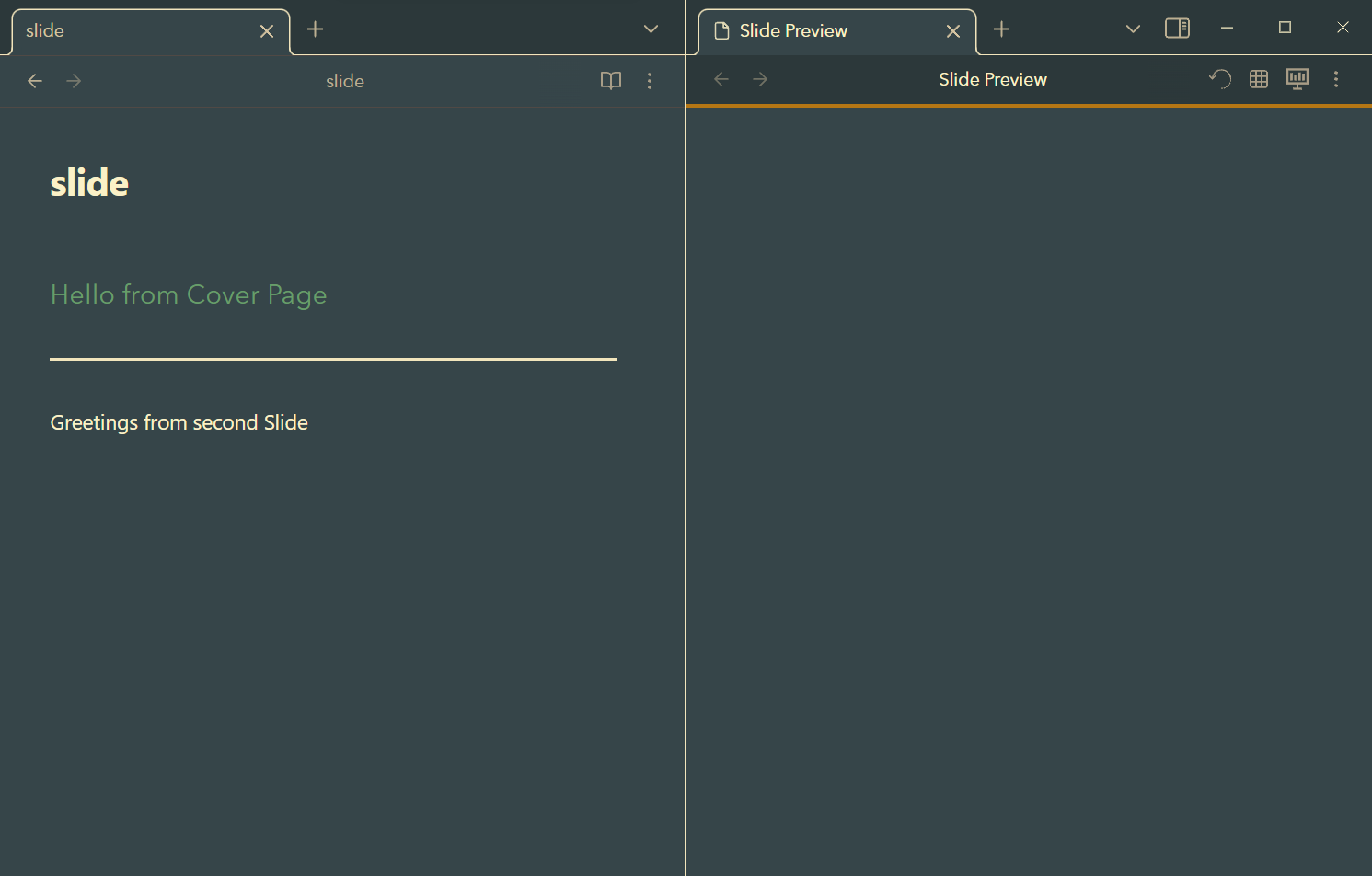Viewport: 1372px width, 876px height.
Task: Open more options for the slide note
Action: [650, 81]
